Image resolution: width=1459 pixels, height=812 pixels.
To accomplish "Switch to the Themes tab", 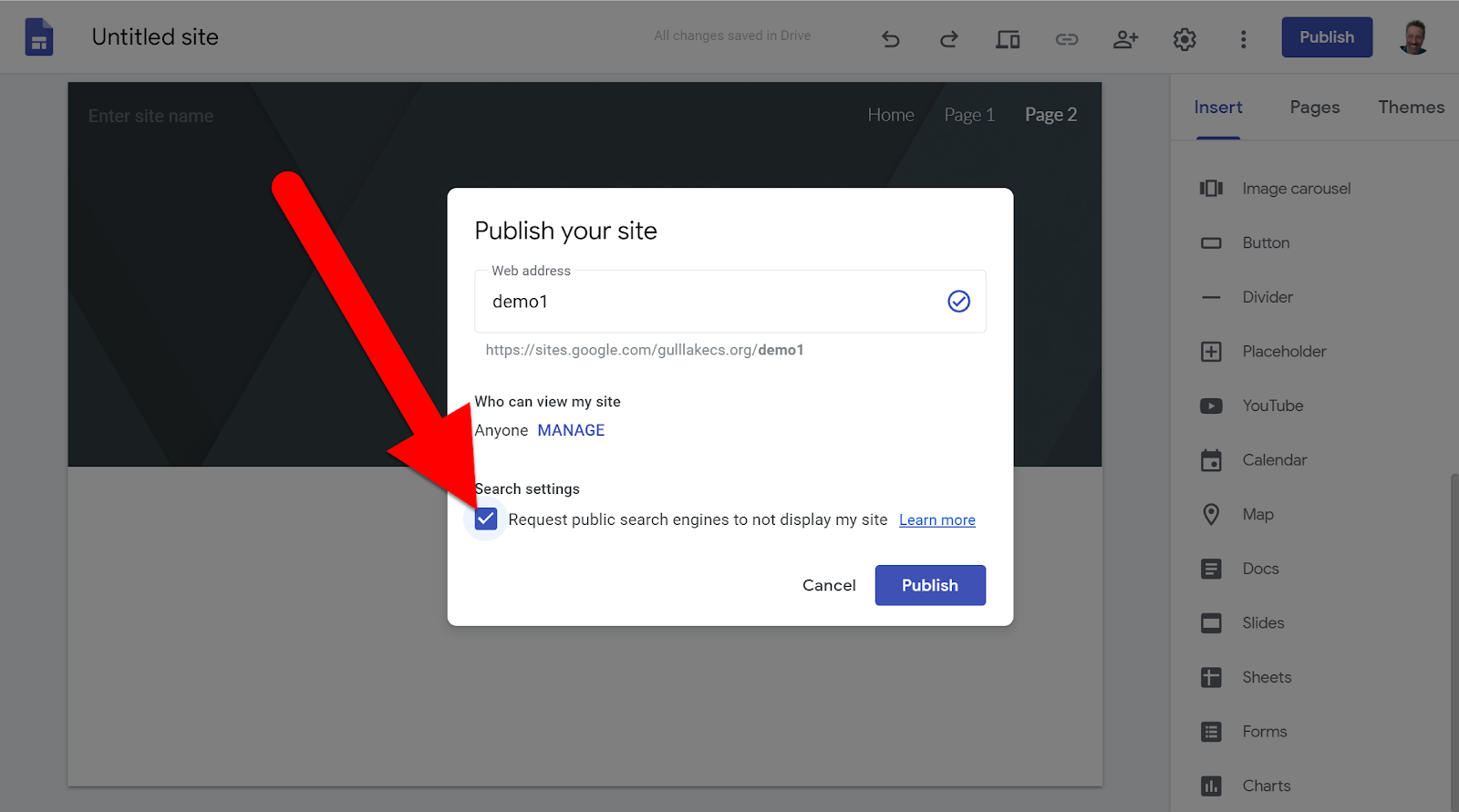I will point(1411,108).
